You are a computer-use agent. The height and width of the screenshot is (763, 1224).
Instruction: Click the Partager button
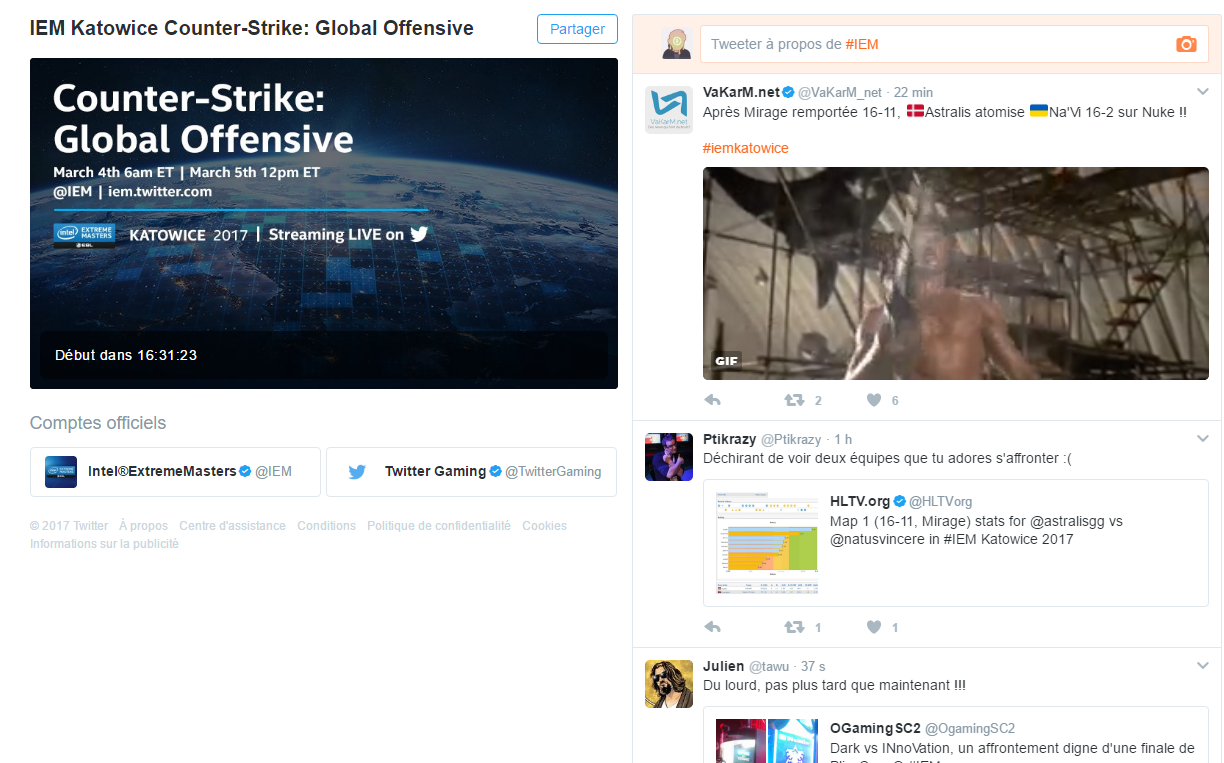coord(577,29)
